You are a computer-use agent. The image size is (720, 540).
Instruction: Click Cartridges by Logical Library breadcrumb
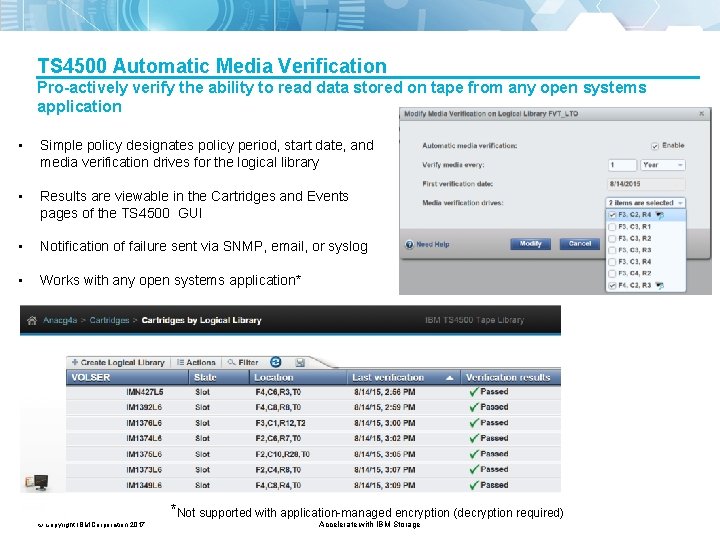(201, 320)
